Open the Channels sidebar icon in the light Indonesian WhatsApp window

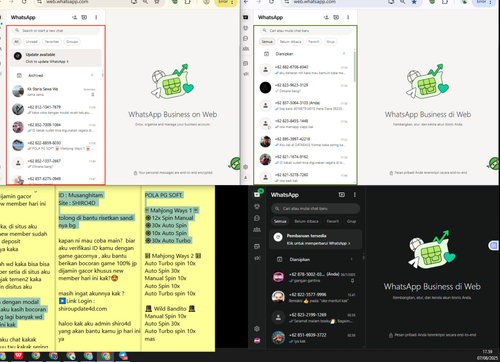pos(246,38)
